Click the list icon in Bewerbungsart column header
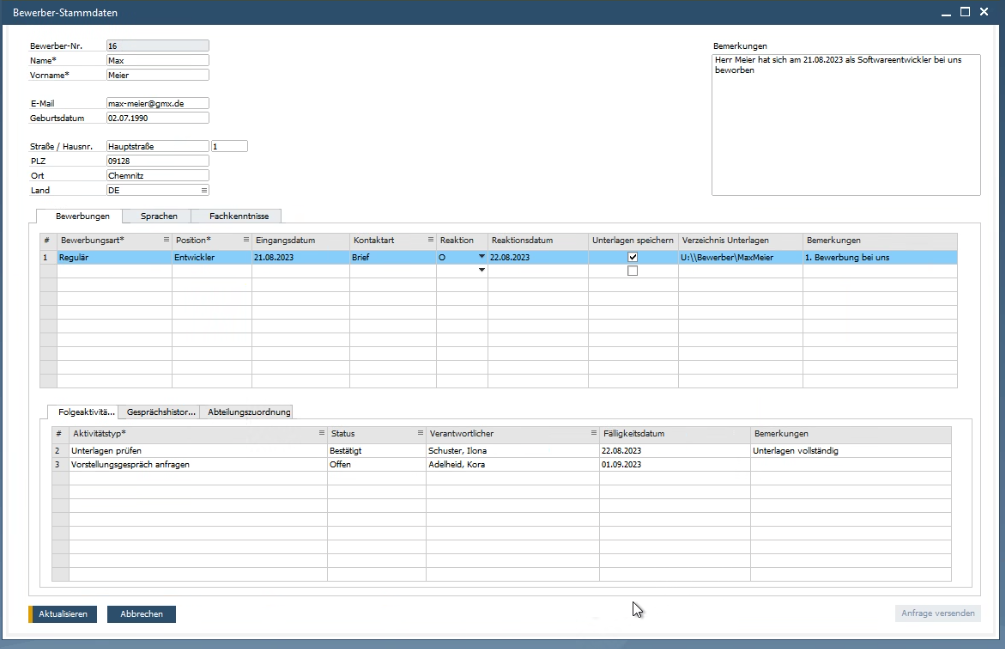This screenshot has width=1005, height=649. (x=165, y=241)
